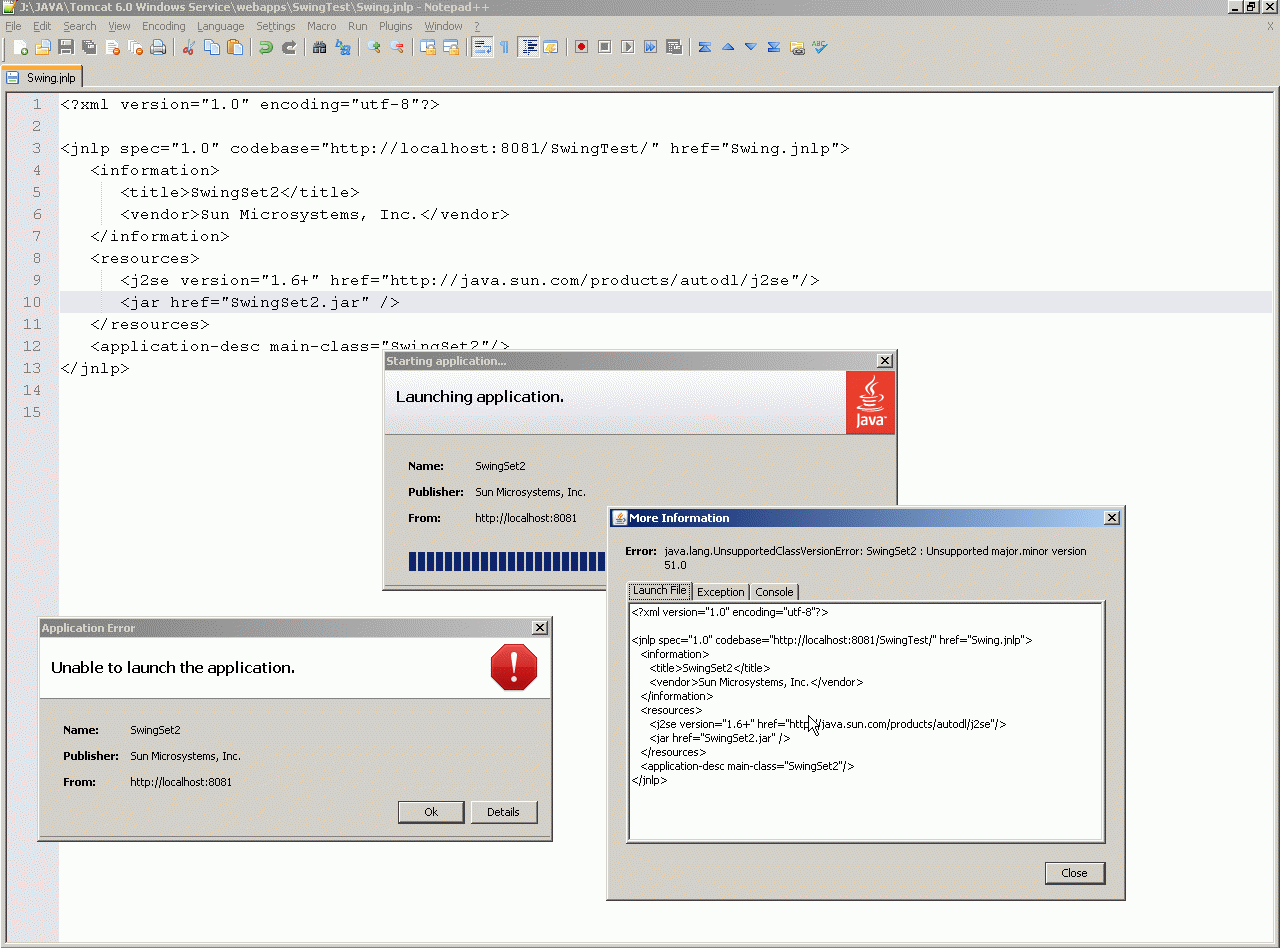The height and width of the screenshot is (948, 1280).
Task: Click the UnsupportedClassVersionError error text
Action: tap(875, 558)
